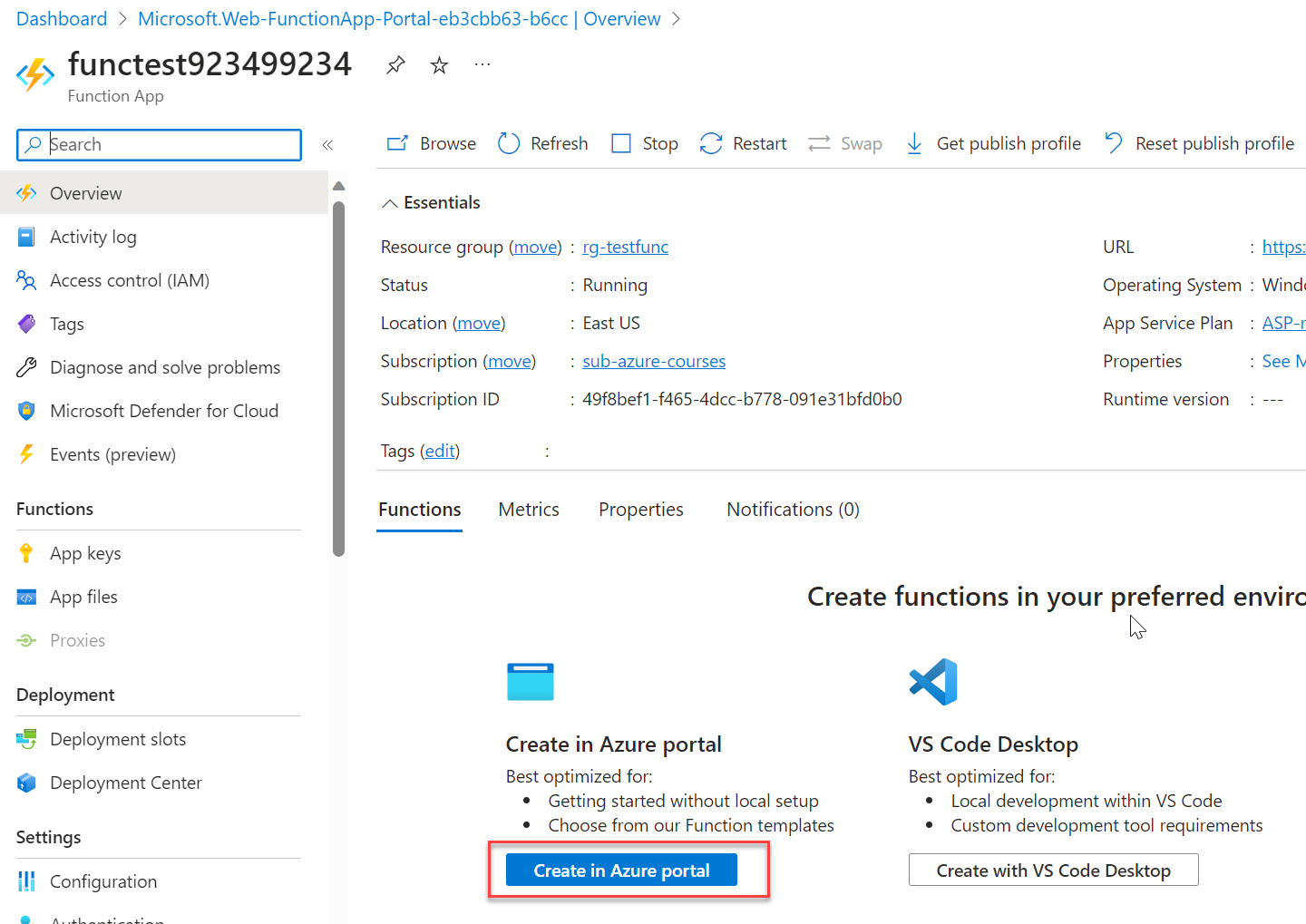Click the App files code icon
The image size is (1306, 924).
[26, 597]
